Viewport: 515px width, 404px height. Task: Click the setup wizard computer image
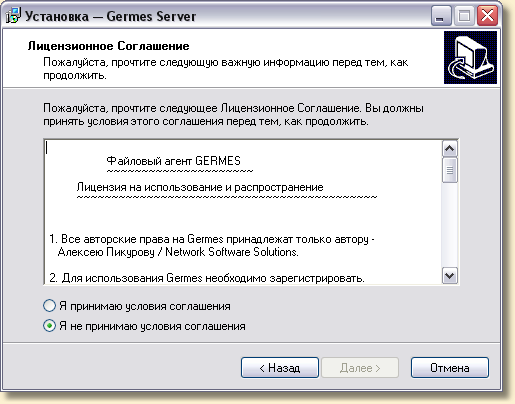point(470,57)
